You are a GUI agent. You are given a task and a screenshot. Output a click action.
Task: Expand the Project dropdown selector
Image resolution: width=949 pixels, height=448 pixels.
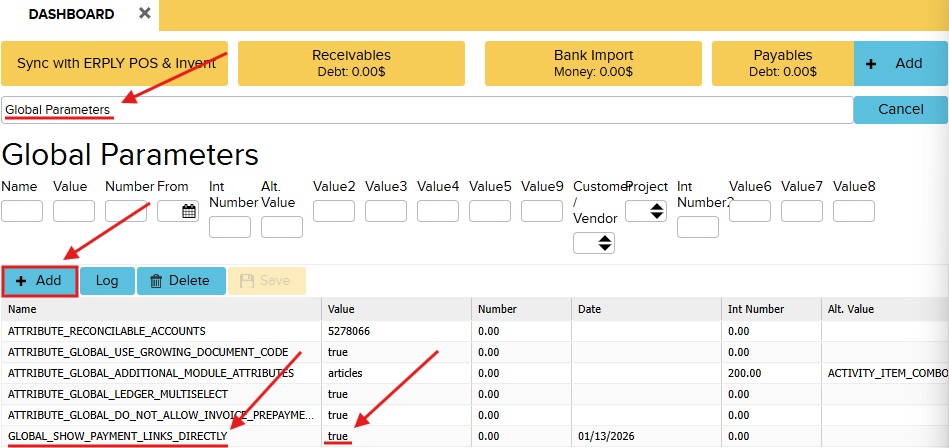(645, 211)
